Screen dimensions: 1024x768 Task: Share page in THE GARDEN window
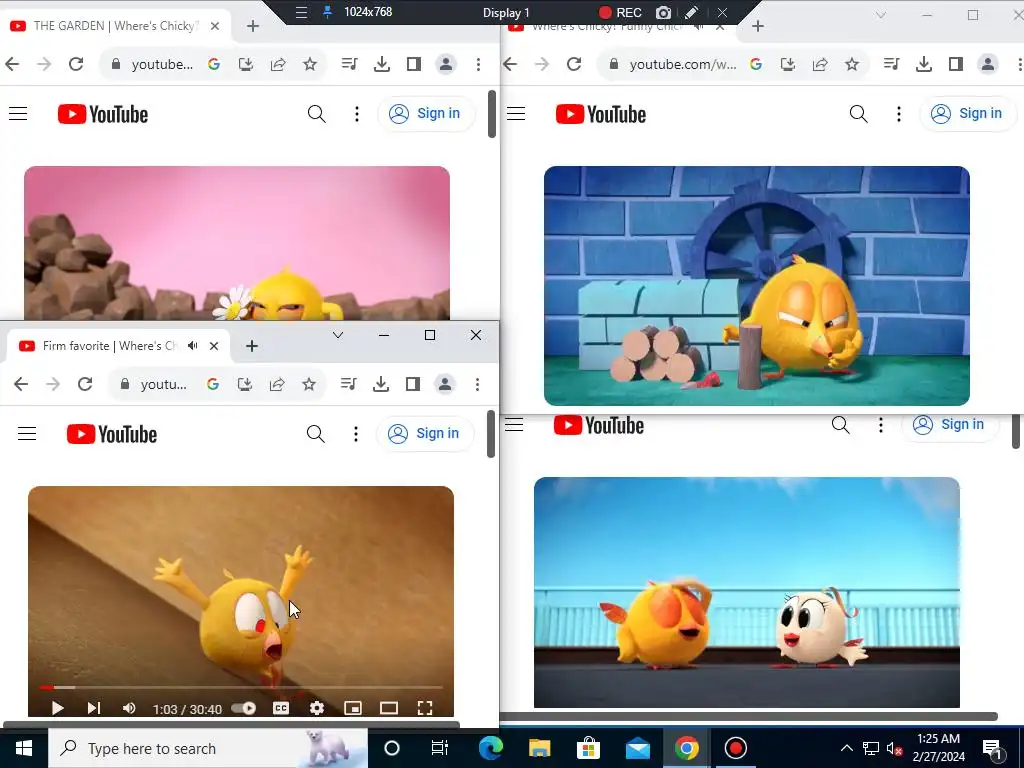tap(278, 64)
